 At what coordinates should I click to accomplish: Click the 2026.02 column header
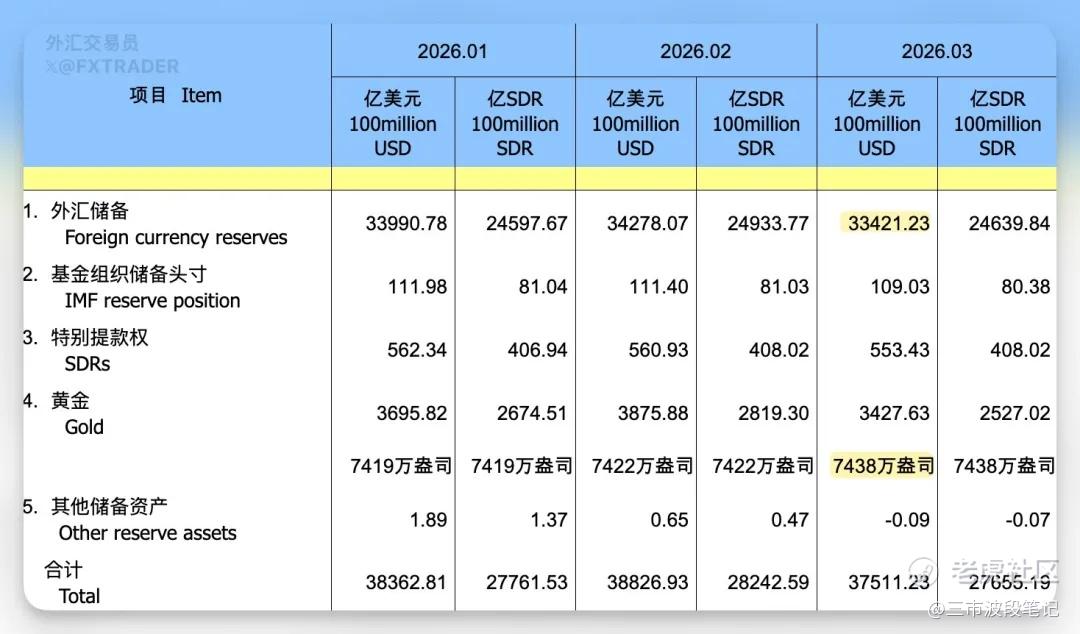coord(695,52)
